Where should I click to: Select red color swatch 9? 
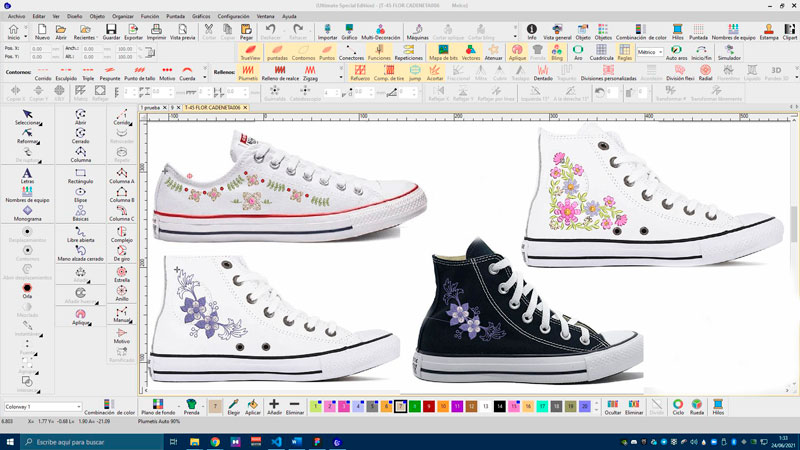429,407
